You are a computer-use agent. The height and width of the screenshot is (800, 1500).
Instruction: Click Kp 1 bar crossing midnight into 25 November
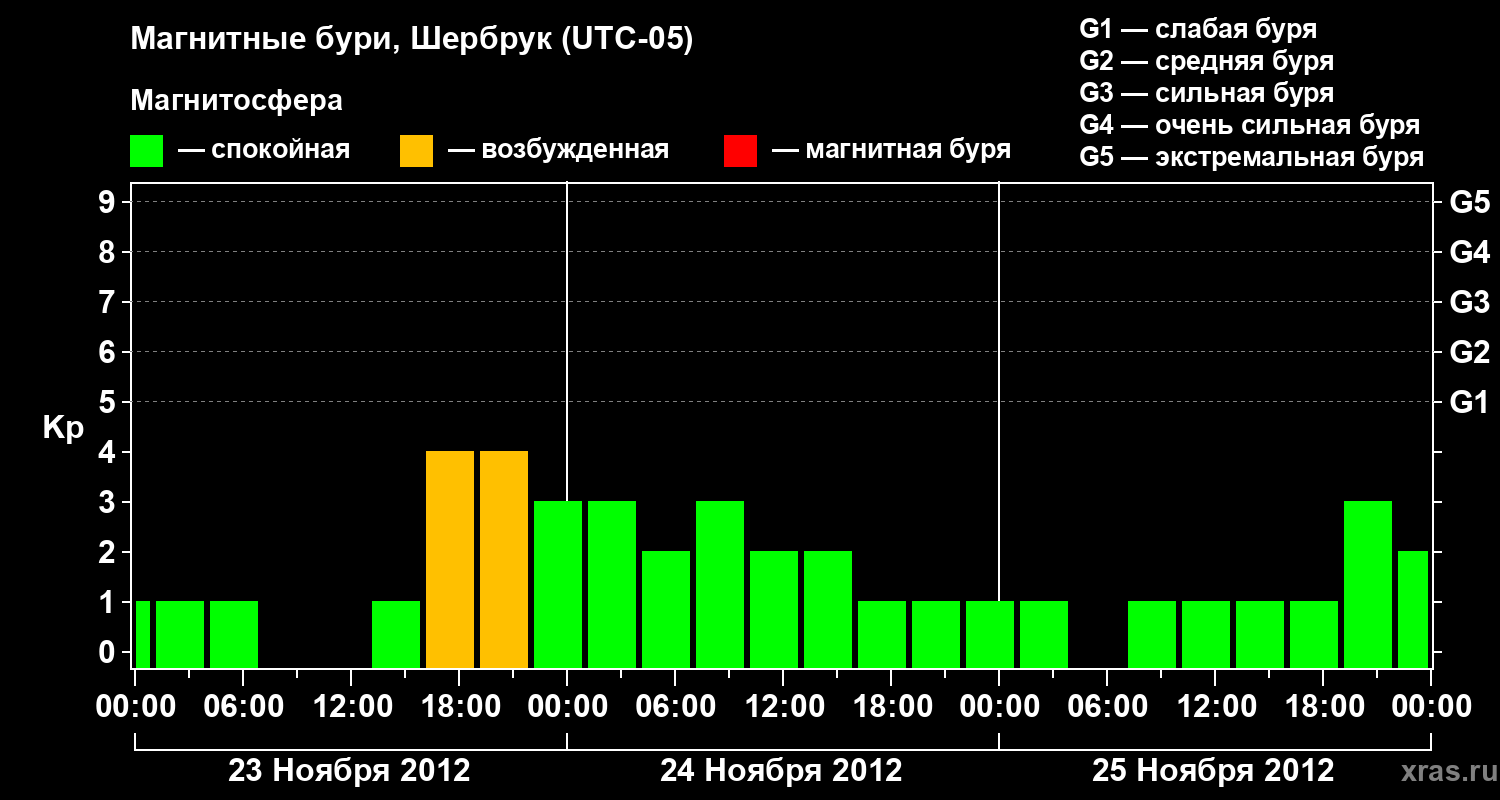pyautogui.click(x=990, y=634)
